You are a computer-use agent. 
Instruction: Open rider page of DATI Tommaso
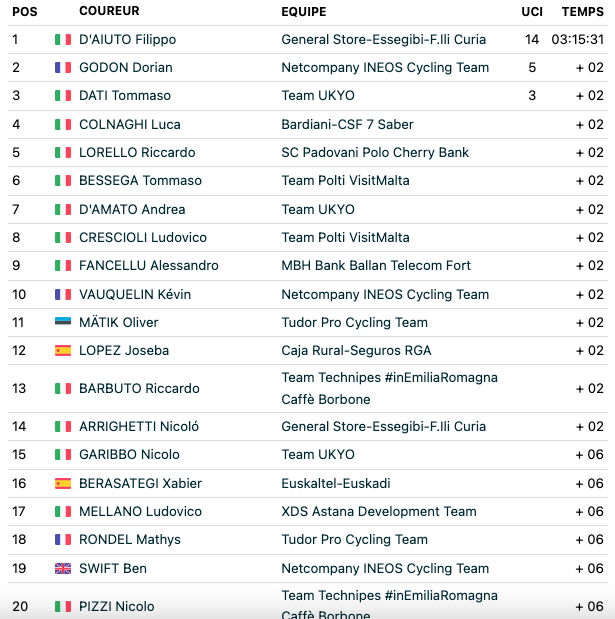125,96
